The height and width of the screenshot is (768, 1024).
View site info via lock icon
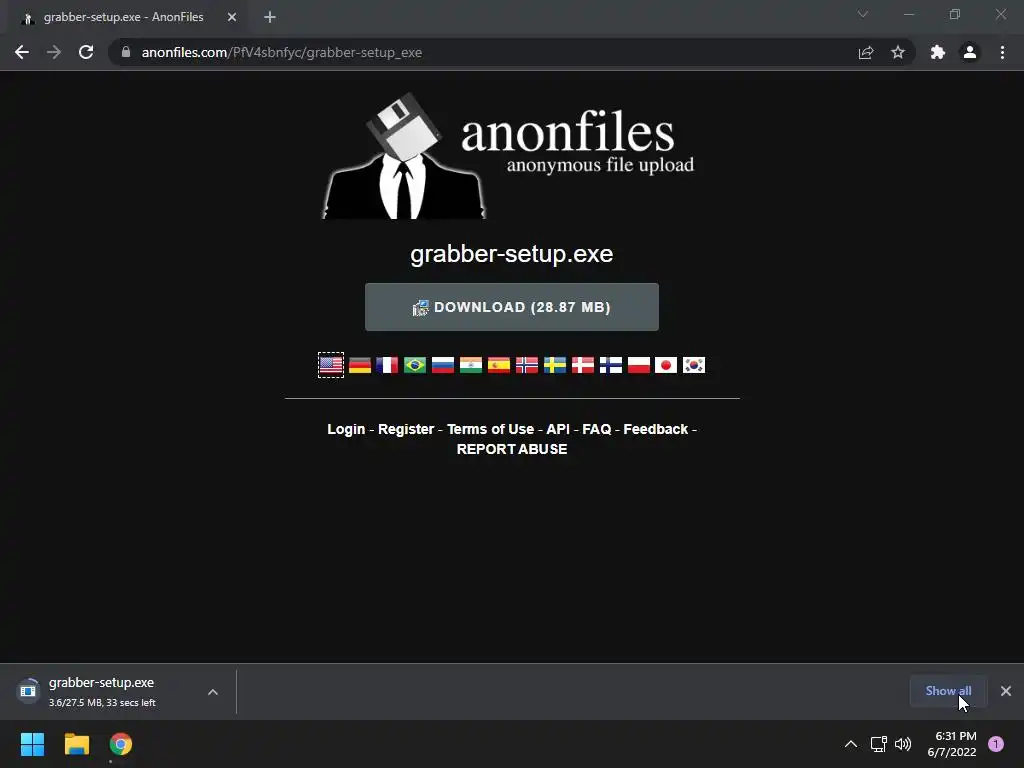pos(126,52)
